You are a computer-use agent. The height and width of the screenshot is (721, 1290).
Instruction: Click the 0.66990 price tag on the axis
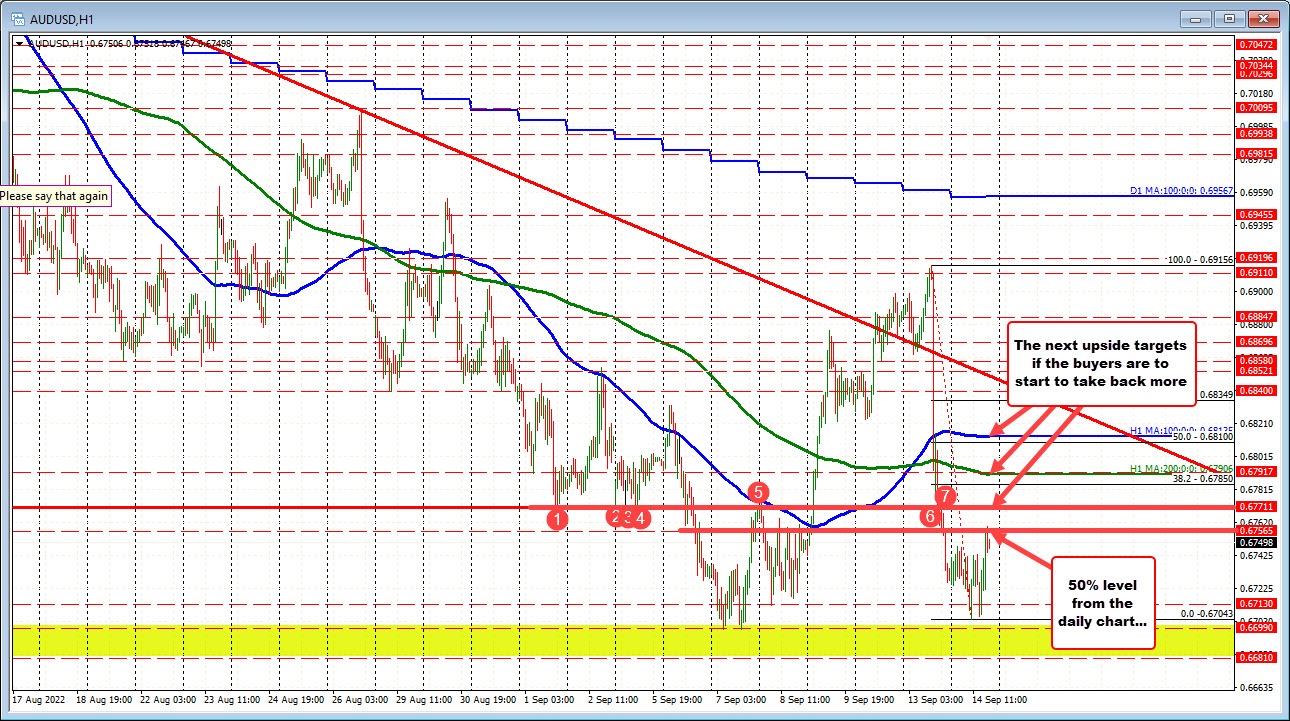tap(1258, 626)
